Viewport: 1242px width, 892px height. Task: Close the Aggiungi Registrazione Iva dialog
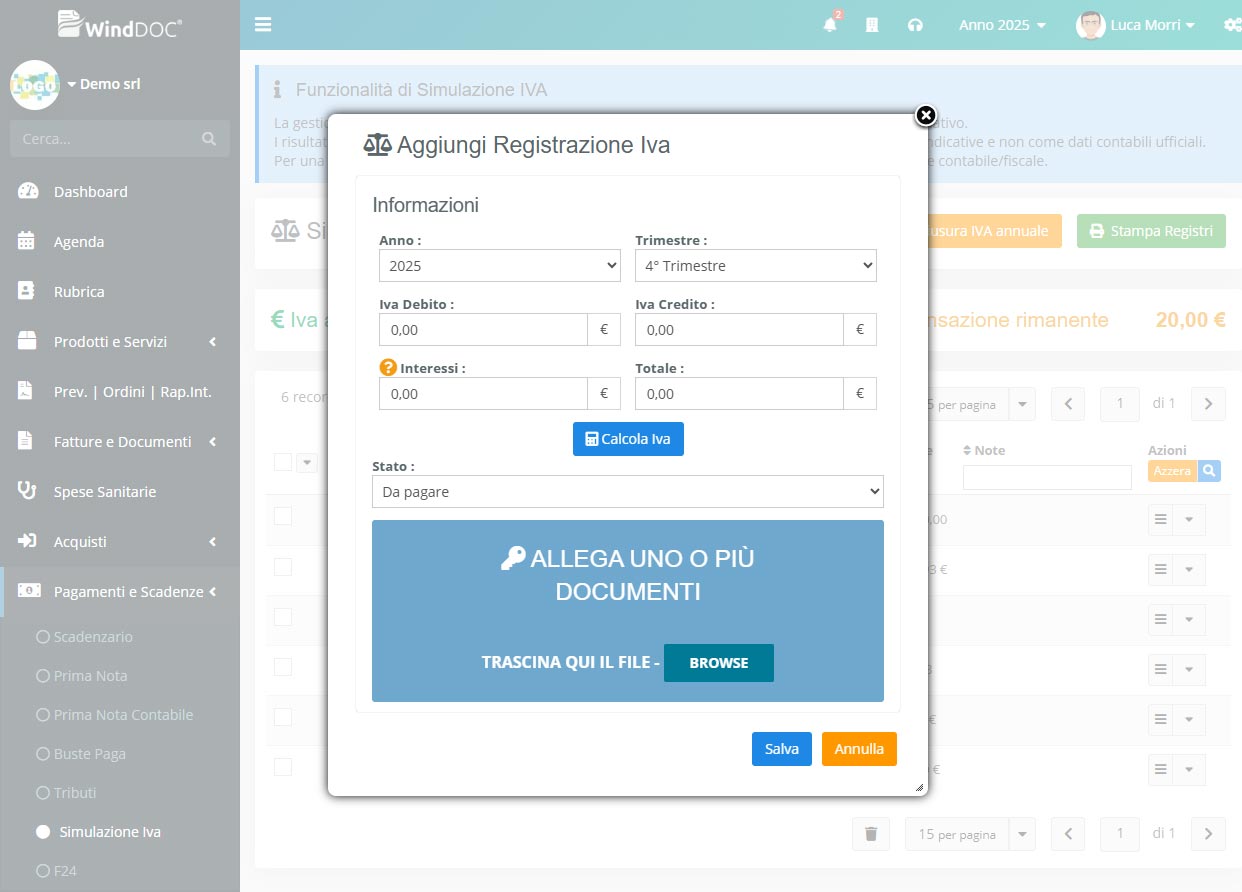click(926, 116)
